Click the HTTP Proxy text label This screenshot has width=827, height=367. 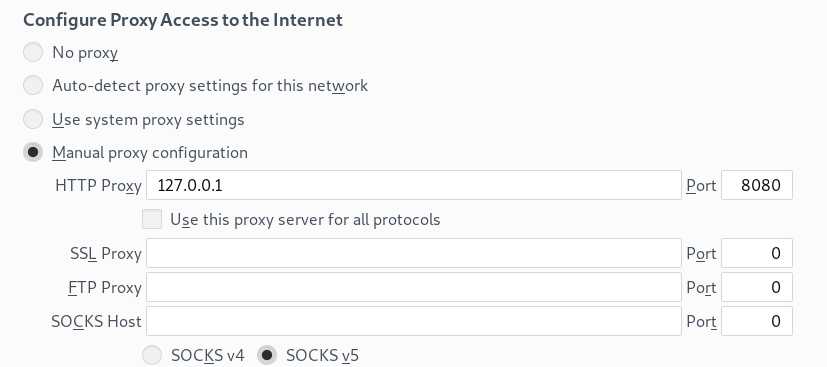(x=98, y=186)
